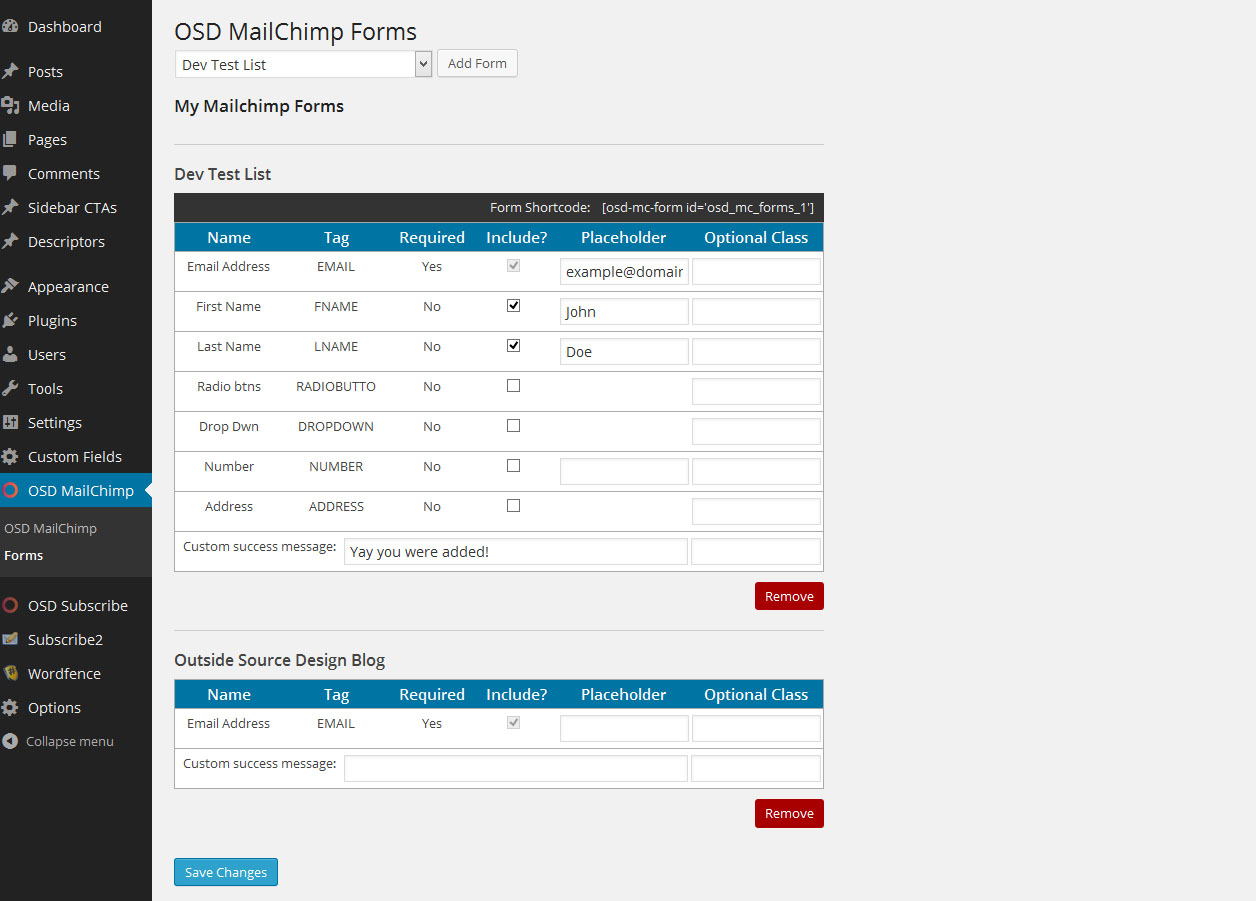This screenshot has width=1256, height=901.
Task: Remove the Dev Test List form
Action: pos(789,596)
